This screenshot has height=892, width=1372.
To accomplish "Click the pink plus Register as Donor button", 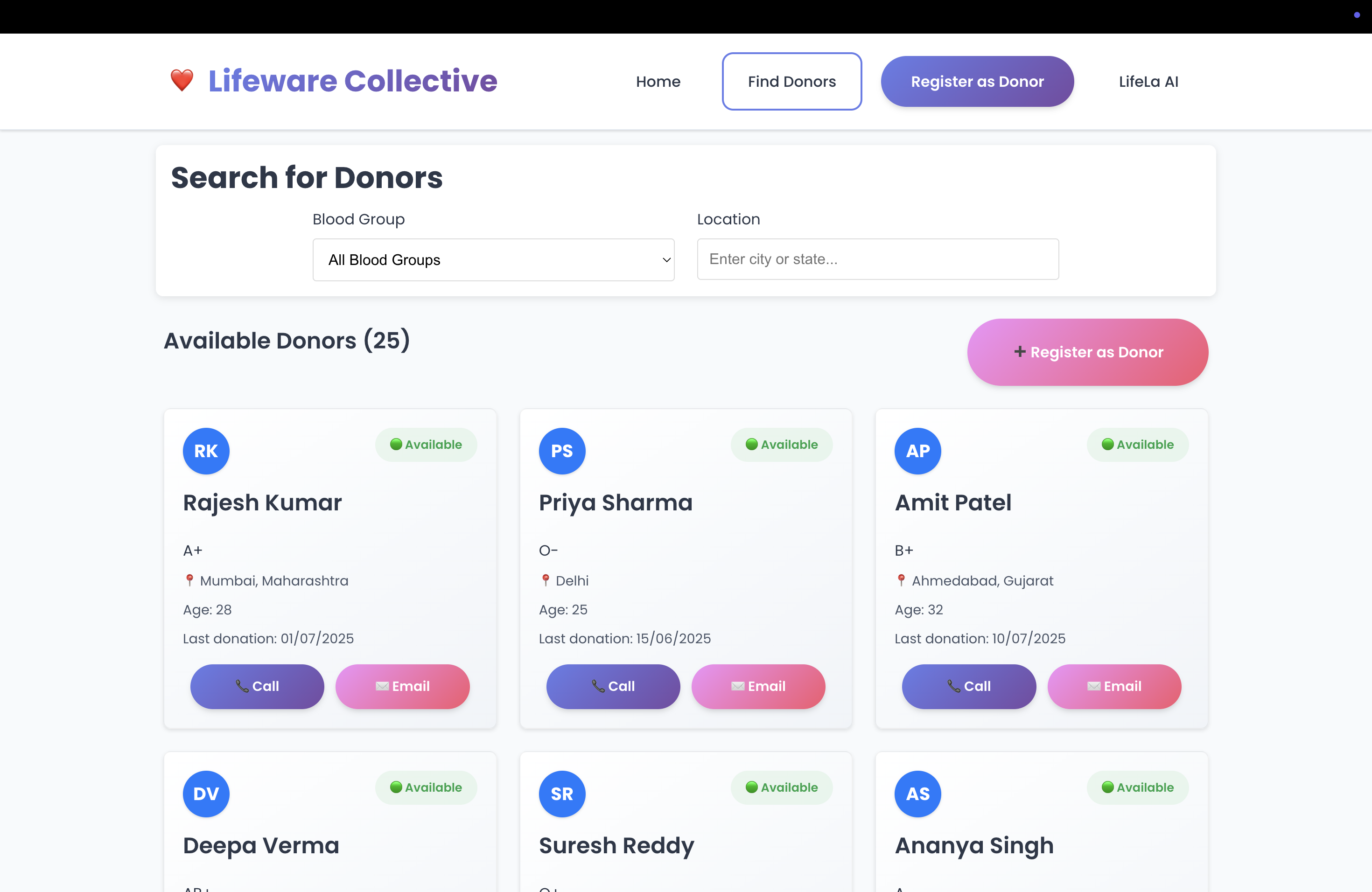I will click(x=1088, y=352).
